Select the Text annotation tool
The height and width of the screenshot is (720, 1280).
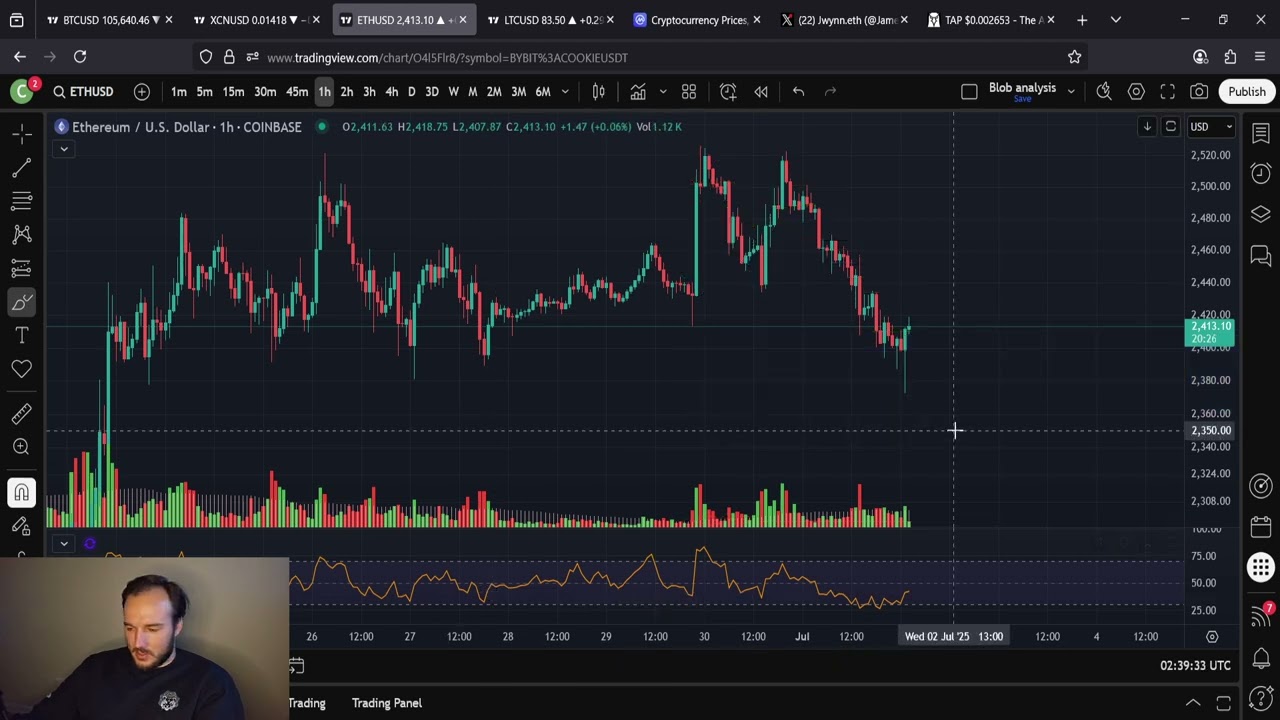[21, 336]
